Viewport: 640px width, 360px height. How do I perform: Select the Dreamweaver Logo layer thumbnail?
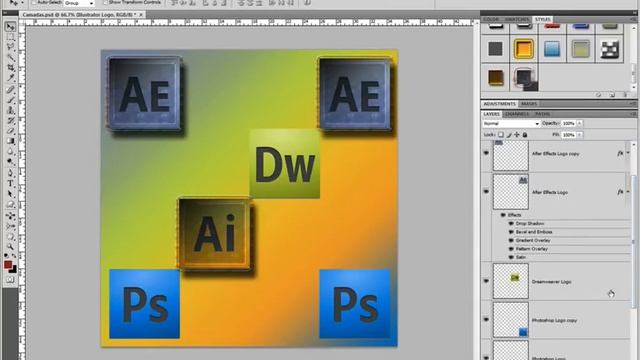511,281
